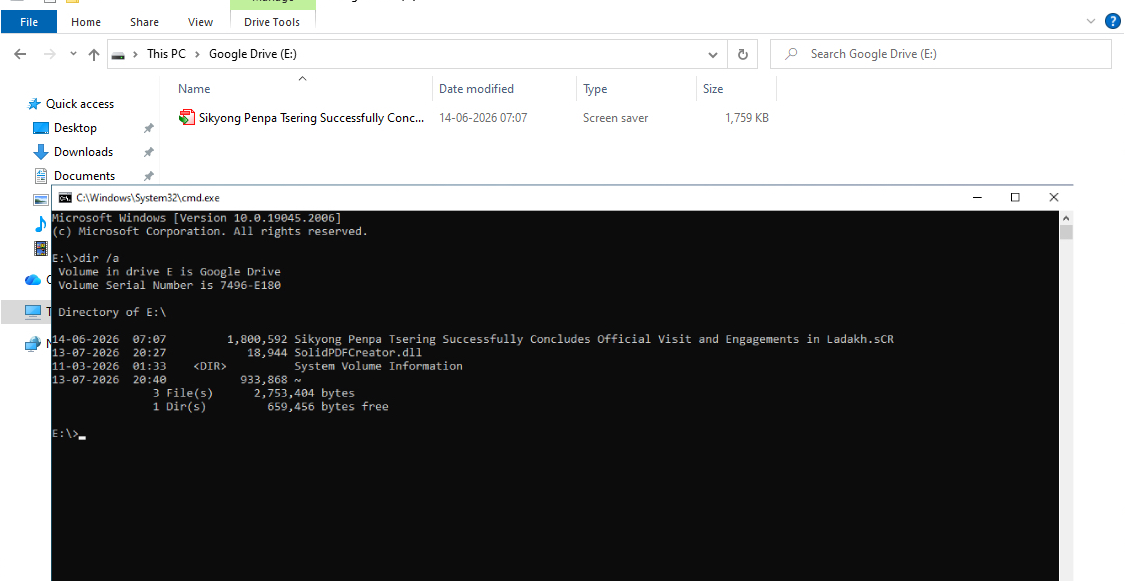Open the Drive Tools tab
The width and height of the screenshot is (1125, 581).
tap(272, 22)
